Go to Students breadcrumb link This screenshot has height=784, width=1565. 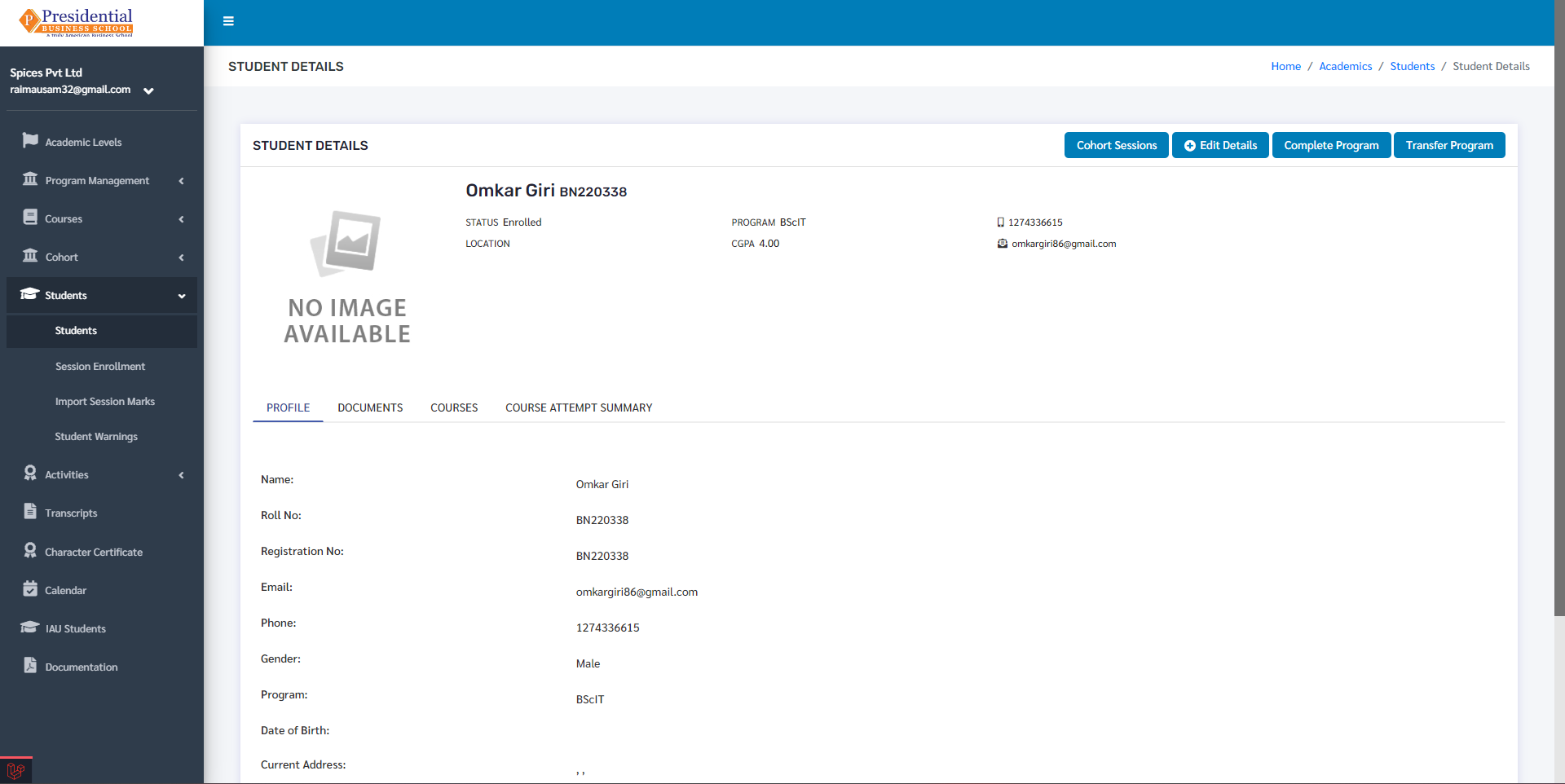(1412, 67)
